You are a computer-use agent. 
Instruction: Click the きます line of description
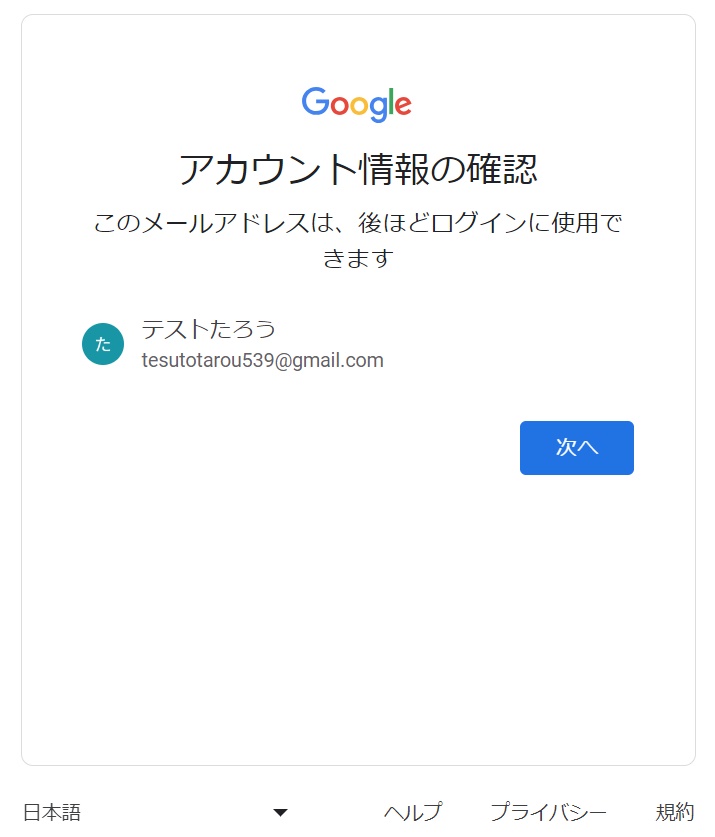[x=358, y=258]
